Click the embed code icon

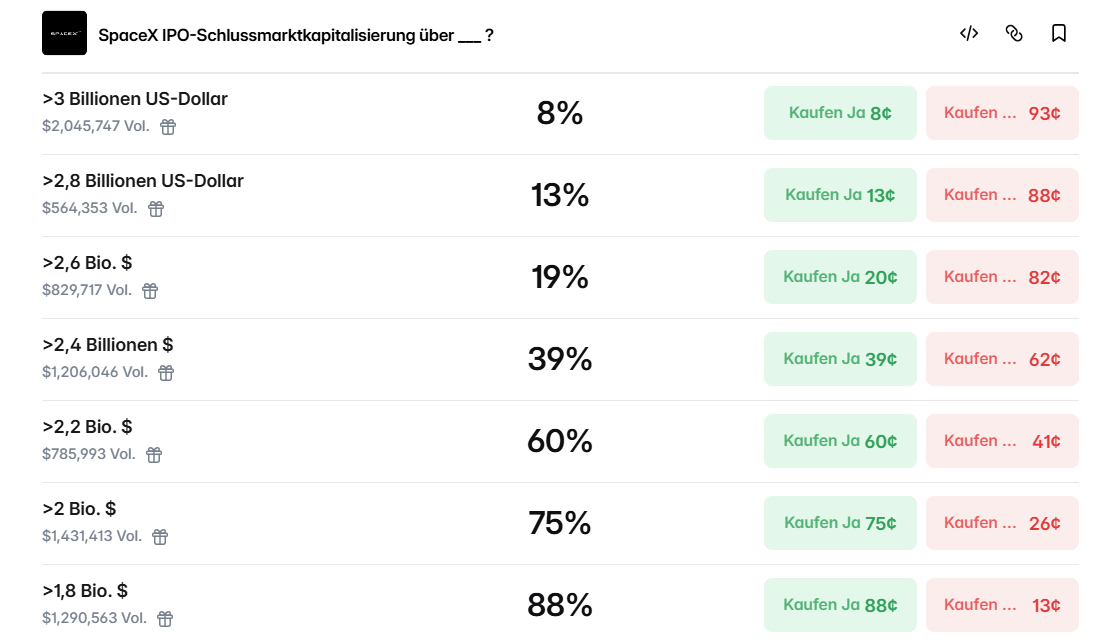tap(969, 34)
